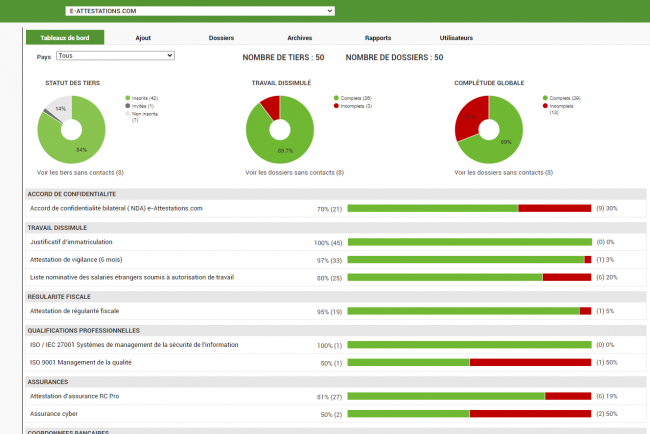The height and width of the screenshot is (434, 650).
Task: Open the E-ATTESTATIONS.COM account dropdown
Action: (198, 10)
